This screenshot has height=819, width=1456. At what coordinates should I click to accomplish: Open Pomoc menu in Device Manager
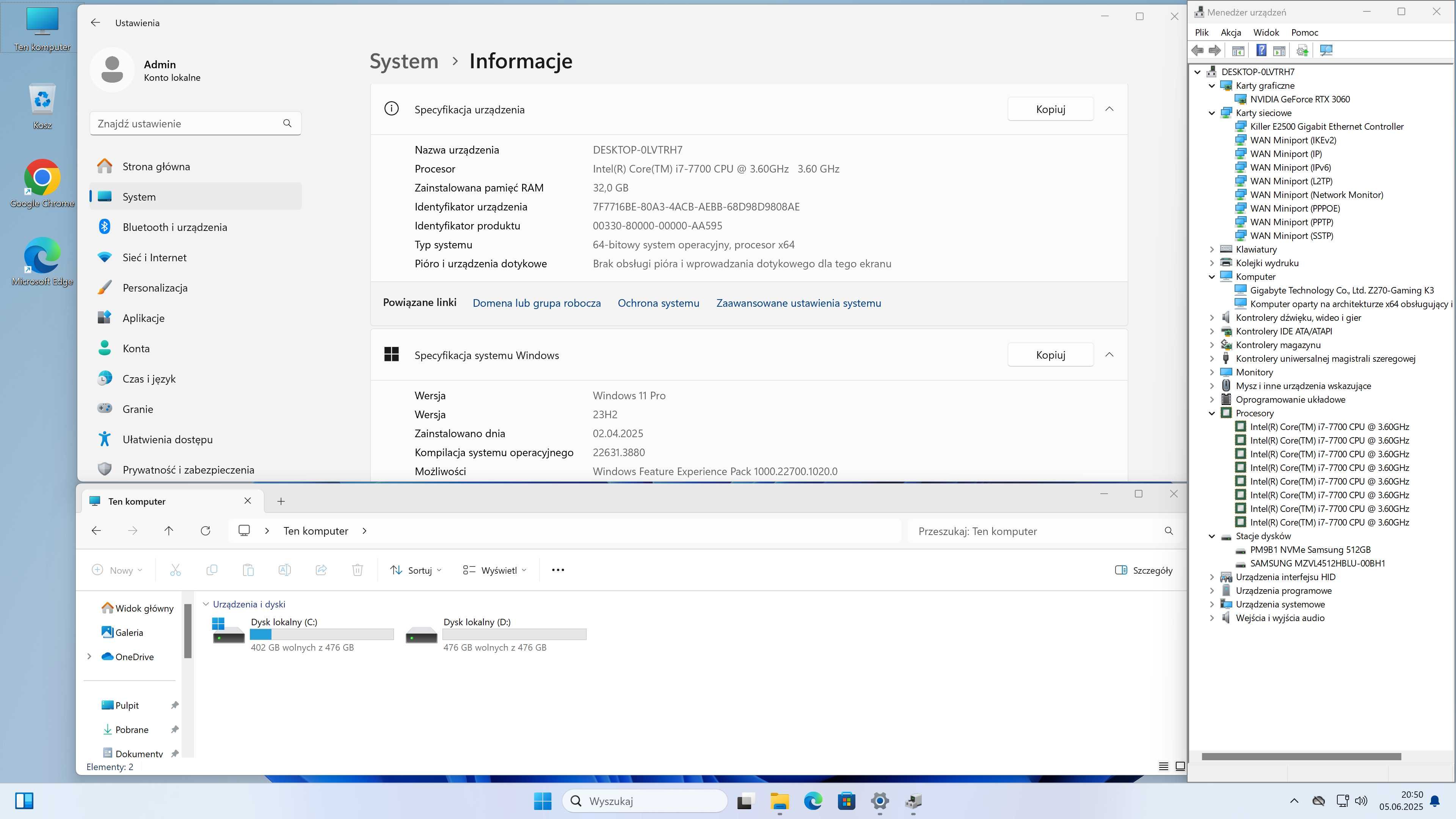(1304, 33)
